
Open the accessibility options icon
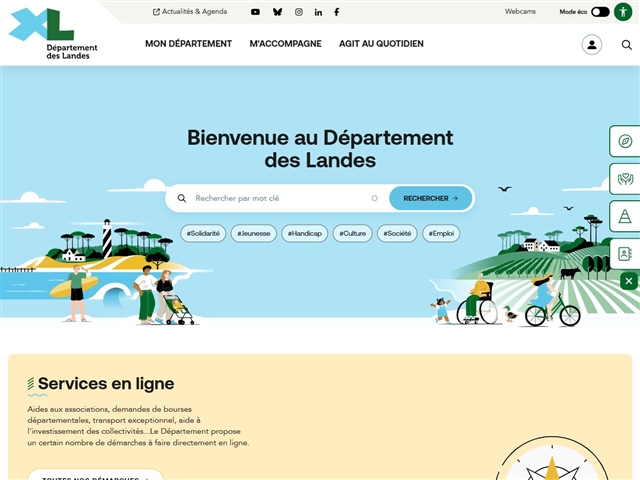point(623,12)
